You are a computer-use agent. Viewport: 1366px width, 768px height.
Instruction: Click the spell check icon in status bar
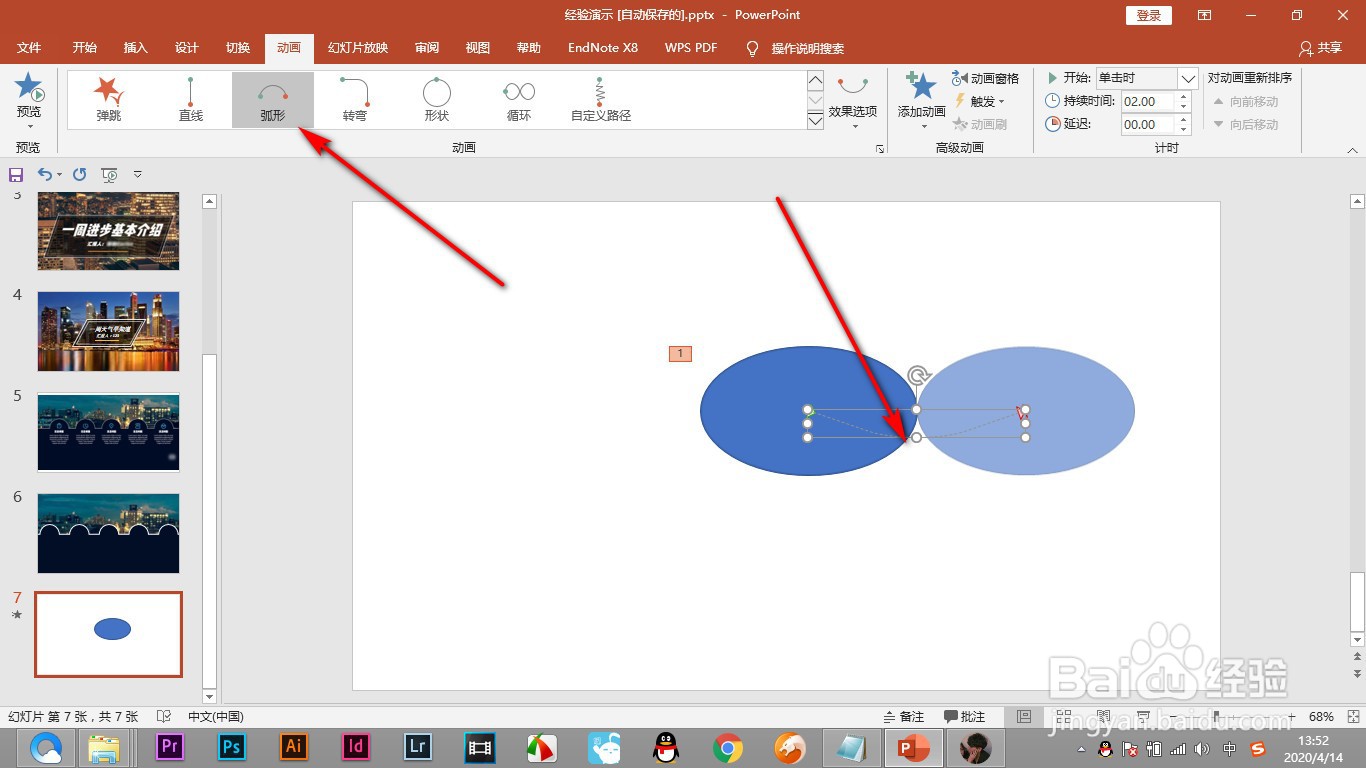[x=164, y=717]
